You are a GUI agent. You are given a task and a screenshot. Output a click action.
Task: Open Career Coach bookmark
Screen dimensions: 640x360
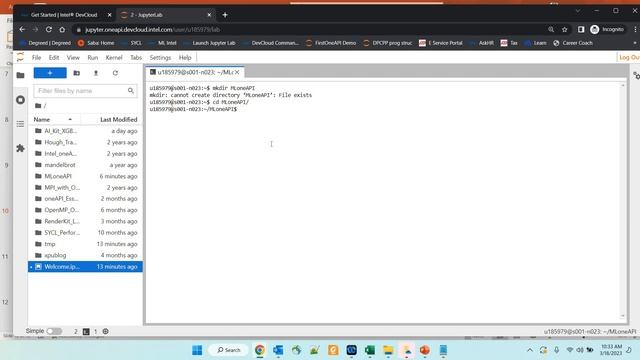[x=573, y=43]
